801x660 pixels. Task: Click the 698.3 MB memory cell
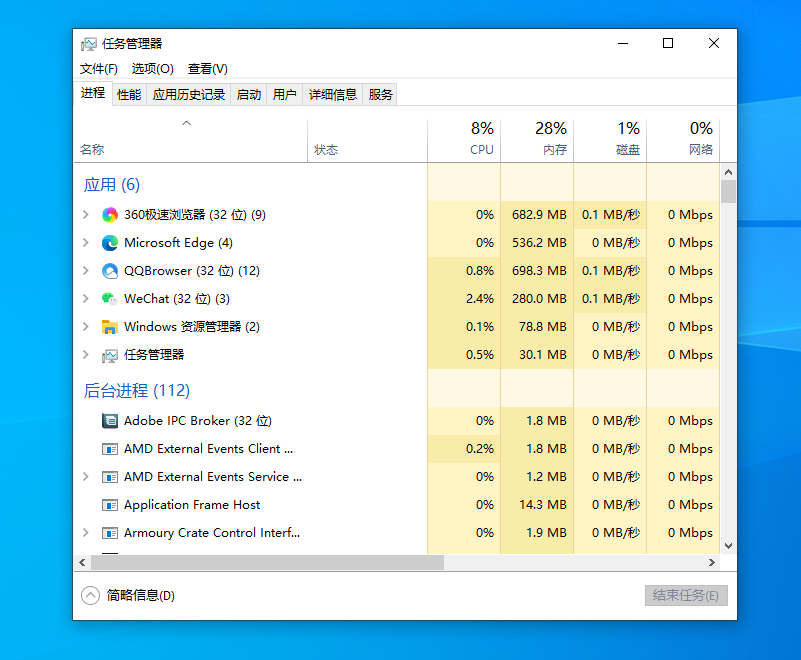pyautogui.click(x=537, y=271)
